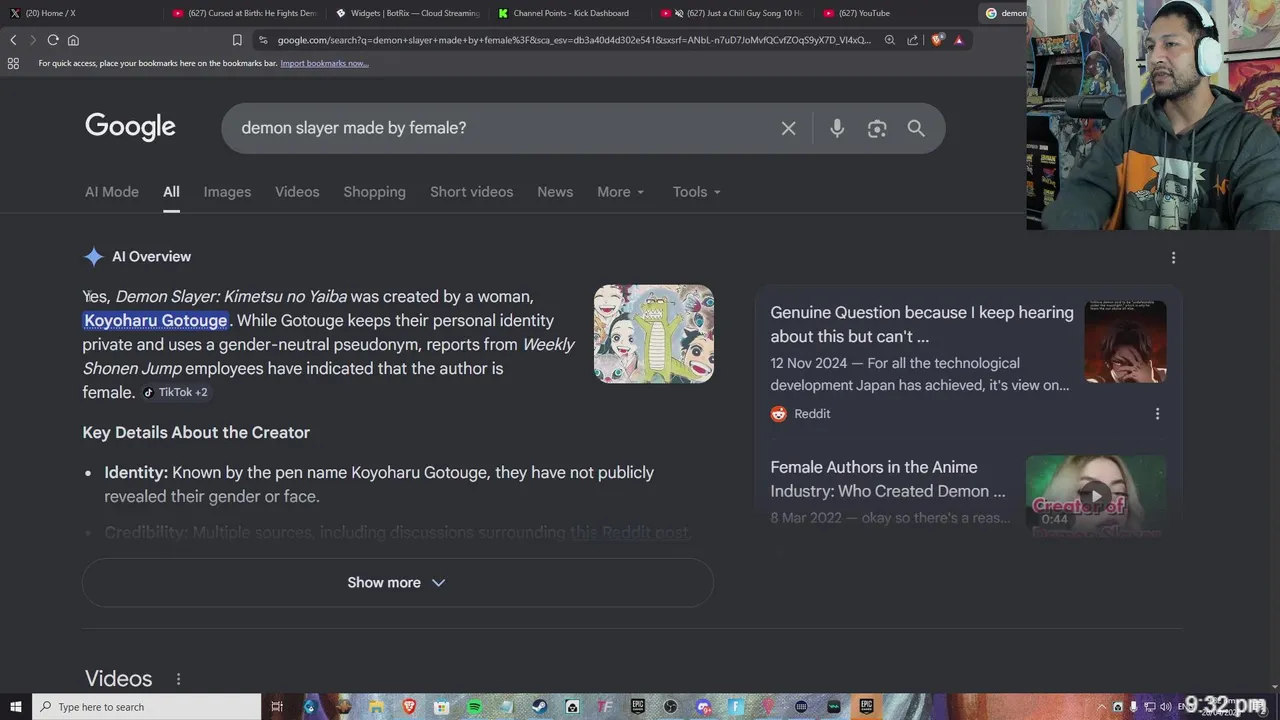Go back using the browser back arrow
The image size is (1280, 720).
coord(13,40)
